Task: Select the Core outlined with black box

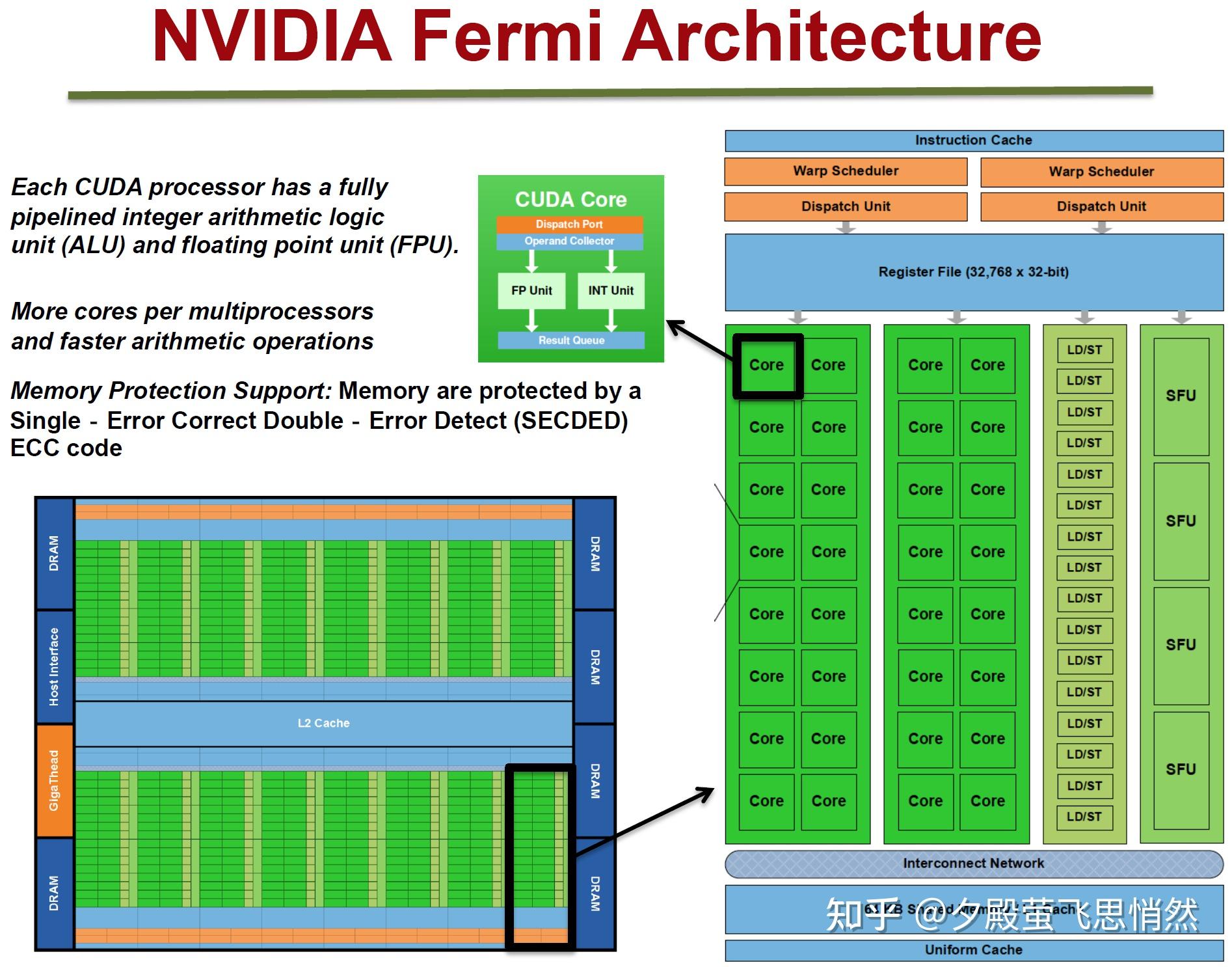Action: pos(767,365)
